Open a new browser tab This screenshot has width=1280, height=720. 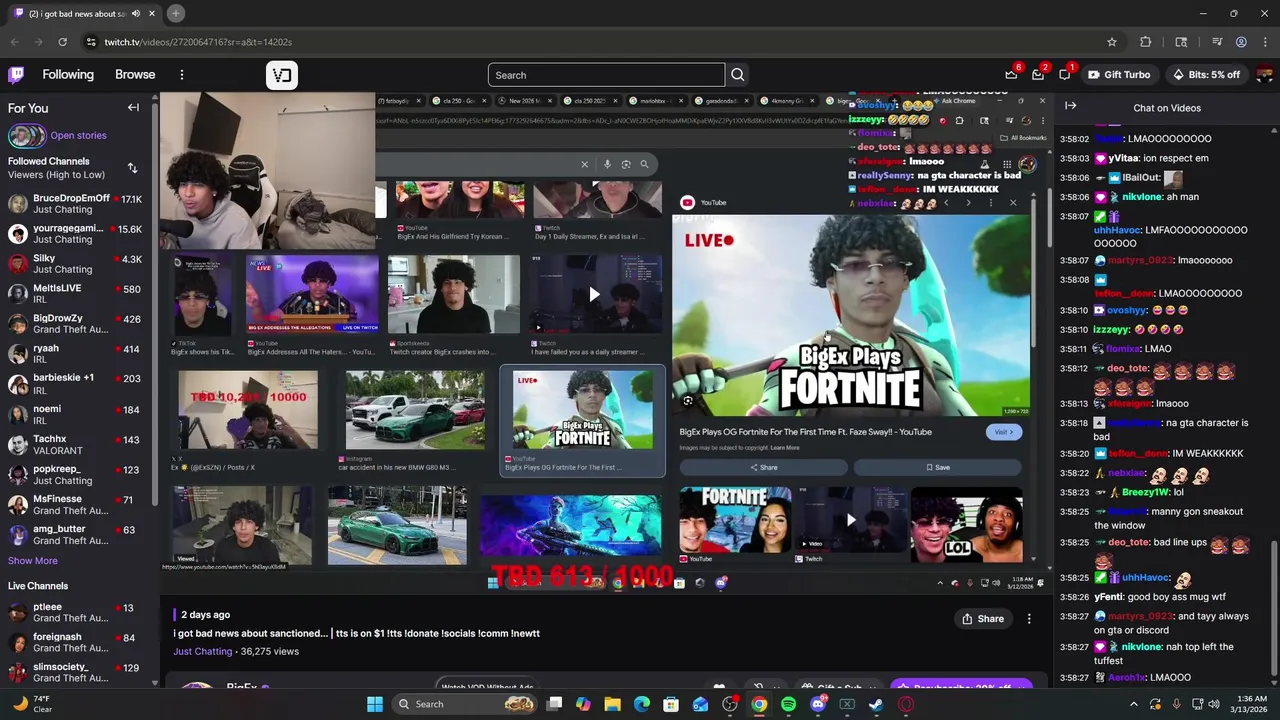[x=175, y=13]
